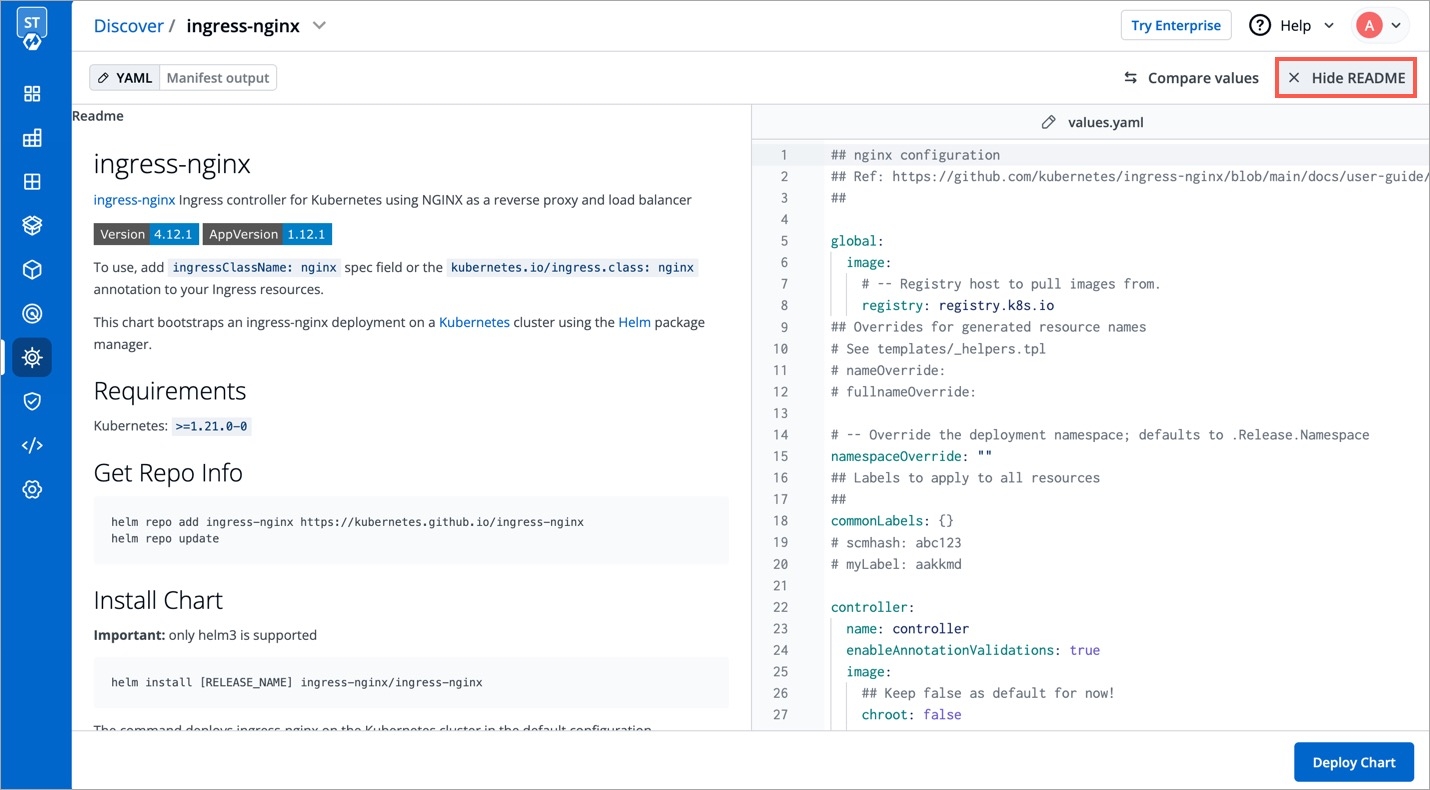This screenshot has width=1430, height=790.
Task: Click the 'name: controller' editor line
Action: [907, 629]
